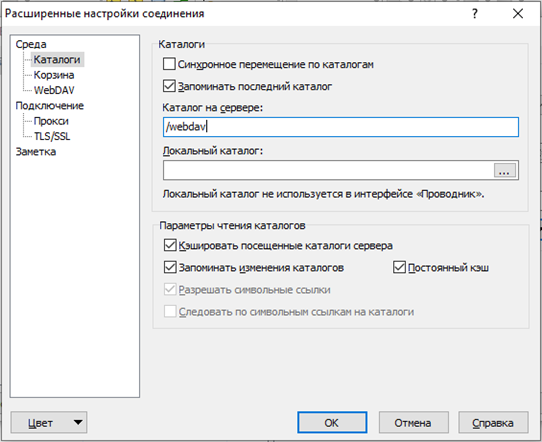Click the Параметры чтения каталогов group title
The height and width of the screenshot is (442, 542).
[x=232, y=226]
